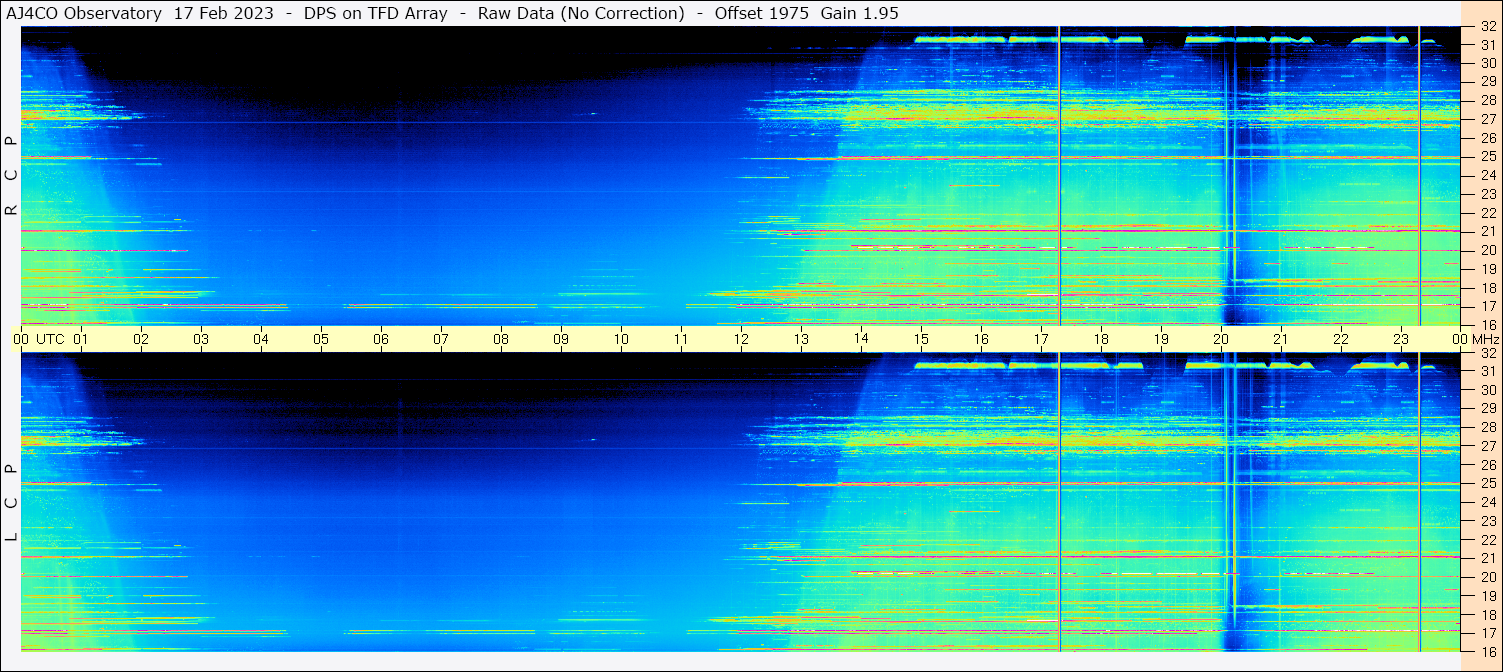Click the RCP label beside the upper spectrogram
Screen dimensions: 1503x672
[x=11, y=176]
